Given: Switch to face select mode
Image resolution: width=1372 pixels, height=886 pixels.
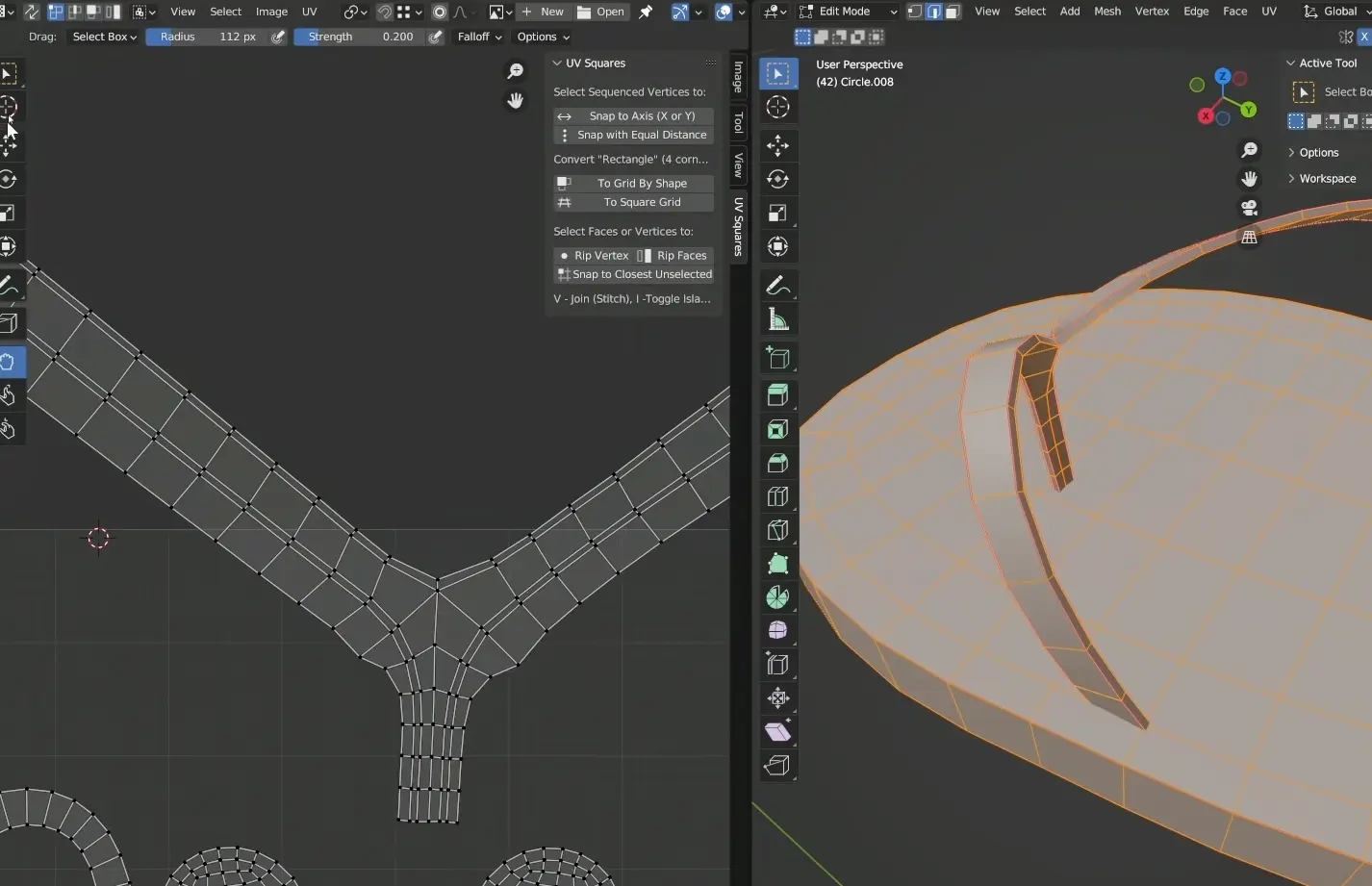Looking at the screenshot, I should [953, 12].
